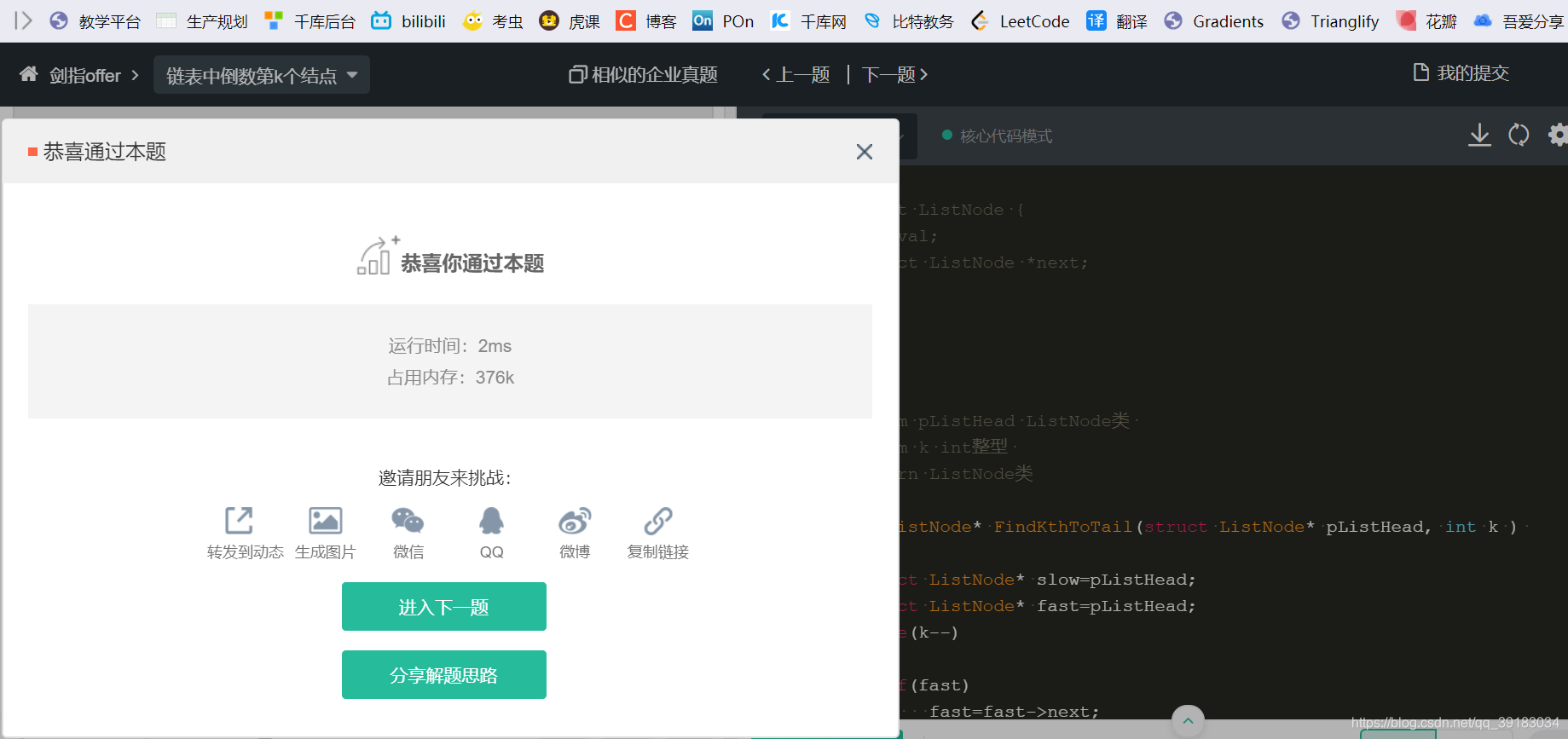This screenshot has width=1568, height=739.
Task: Open the 千库网 bookmark
Action: 808,21
